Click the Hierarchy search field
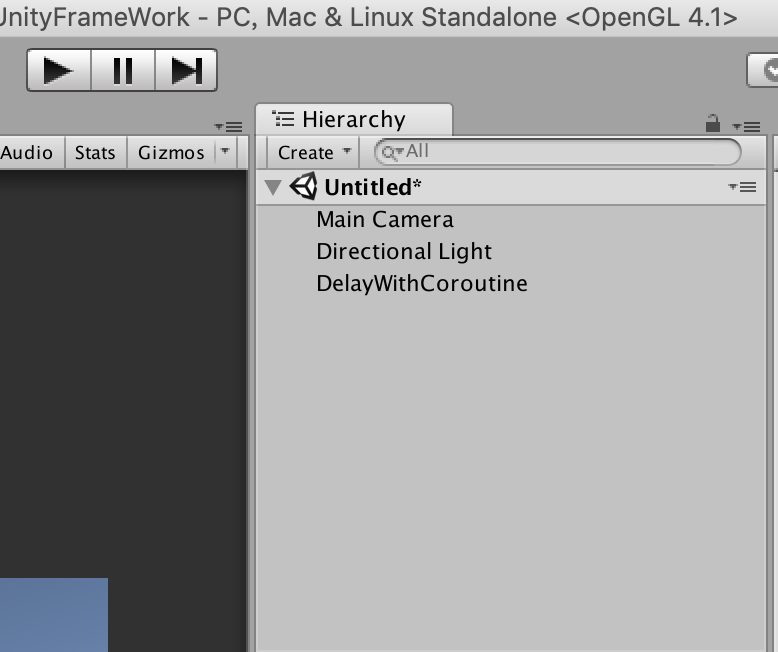Viewport: 778px width, 652px height. pos(558,152)
